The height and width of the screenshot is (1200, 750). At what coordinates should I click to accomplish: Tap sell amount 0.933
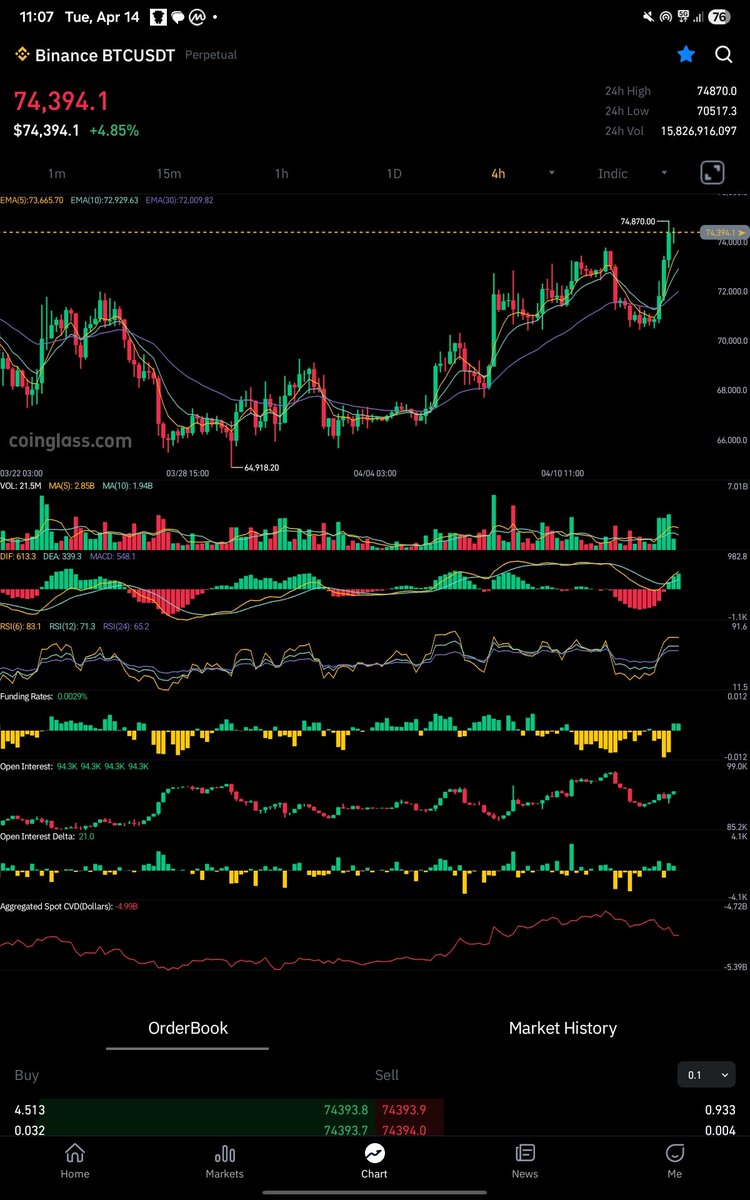pyautogui.click(x=720, y=1110)
